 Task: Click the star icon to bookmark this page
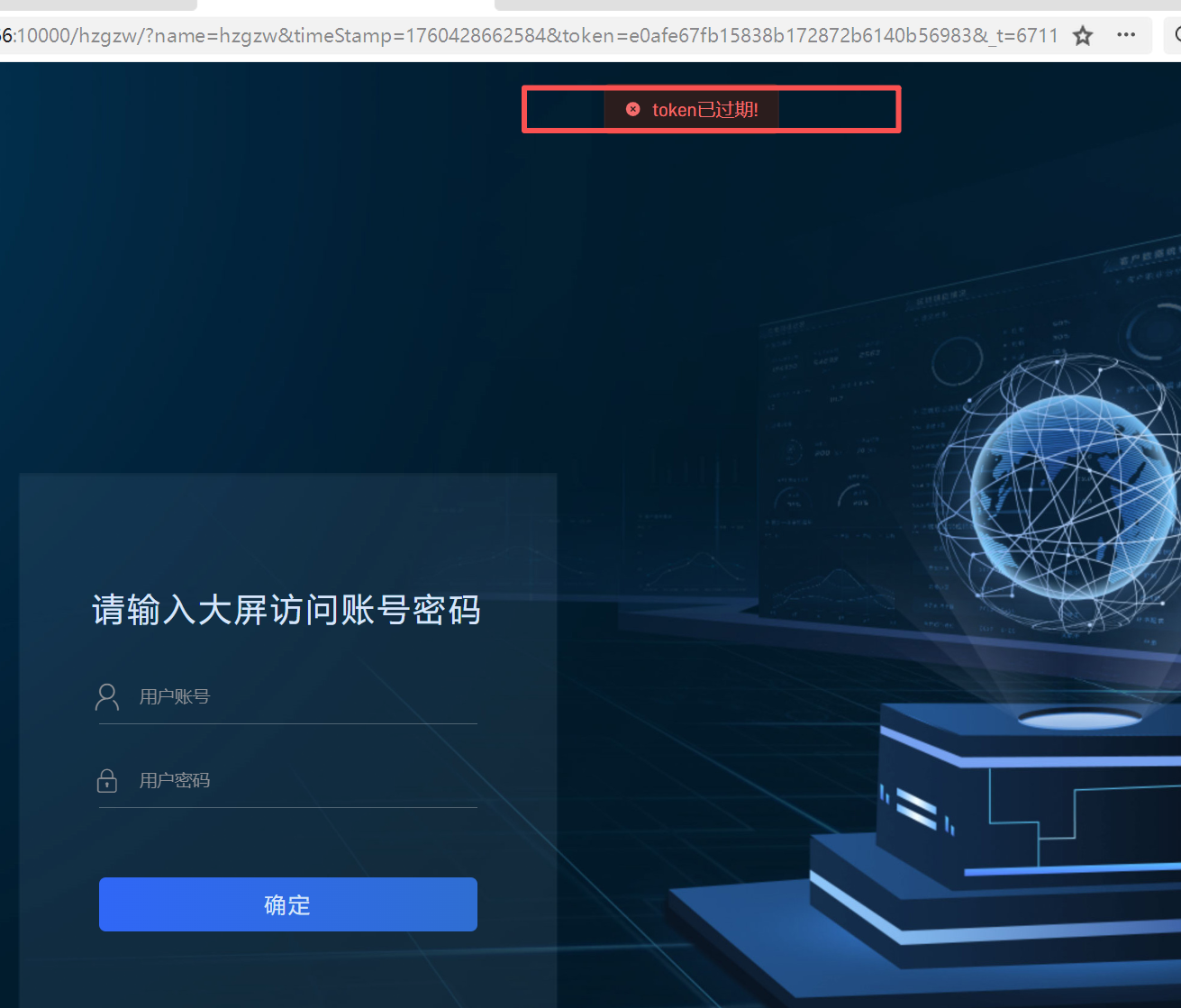(1083, 36)
